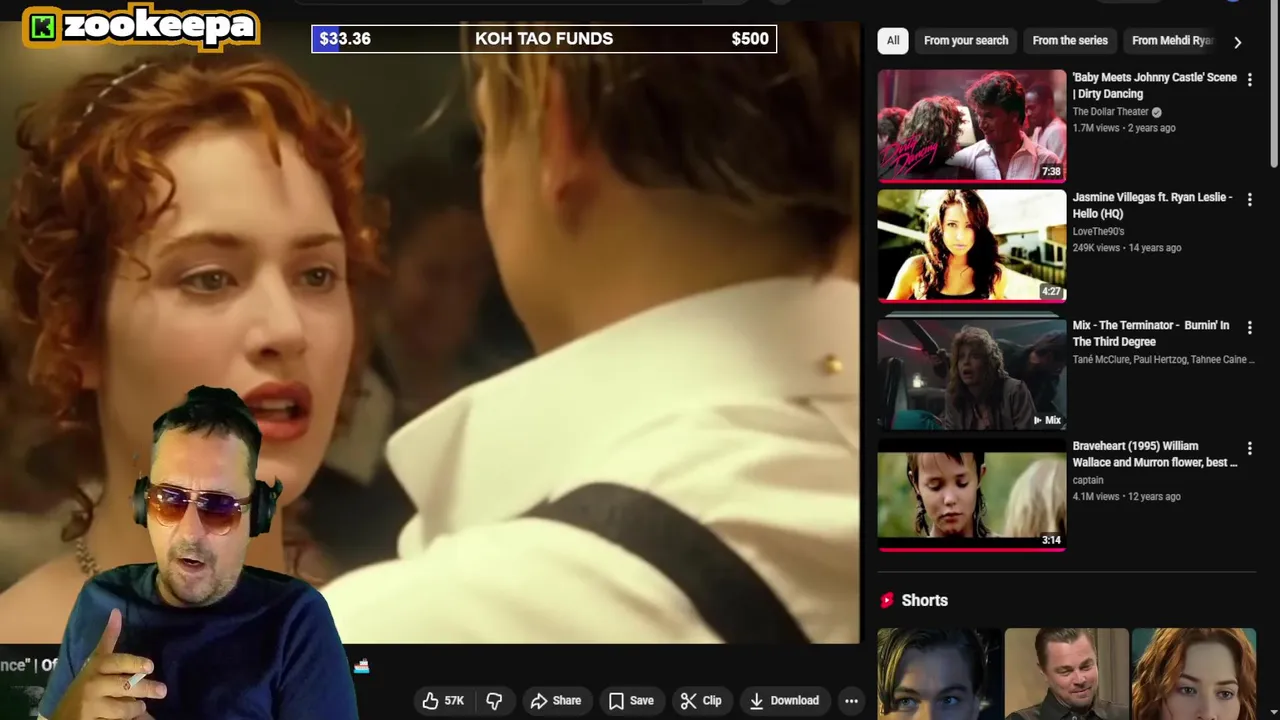Click the Shorts heading text

pos(925,600)
